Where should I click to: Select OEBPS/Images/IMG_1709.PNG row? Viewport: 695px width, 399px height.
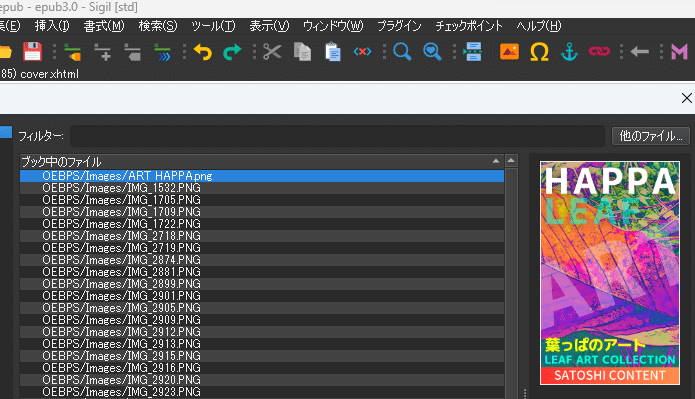262,212
